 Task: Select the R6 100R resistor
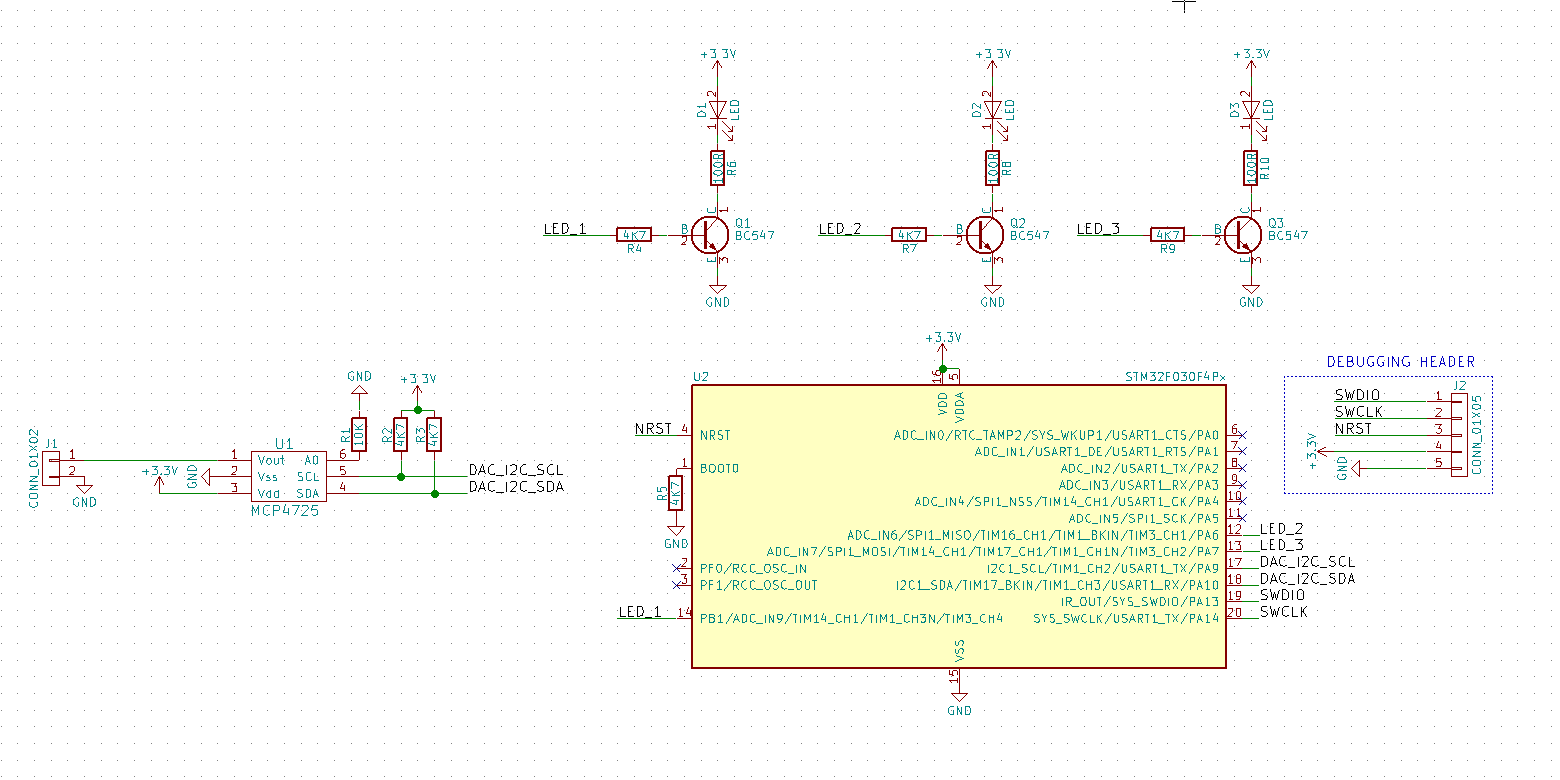717,168
